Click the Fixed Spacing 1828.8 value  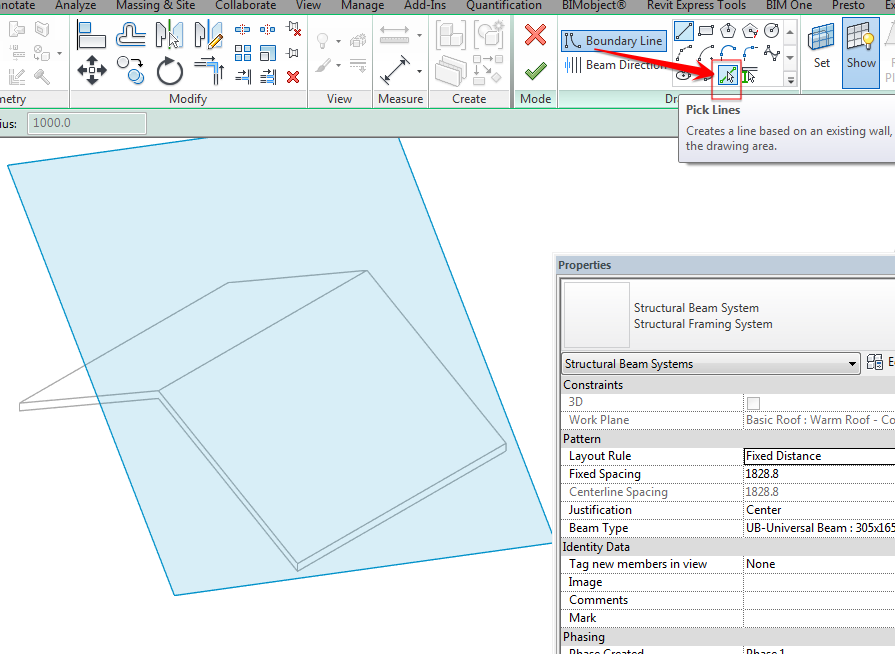[819, 474]
